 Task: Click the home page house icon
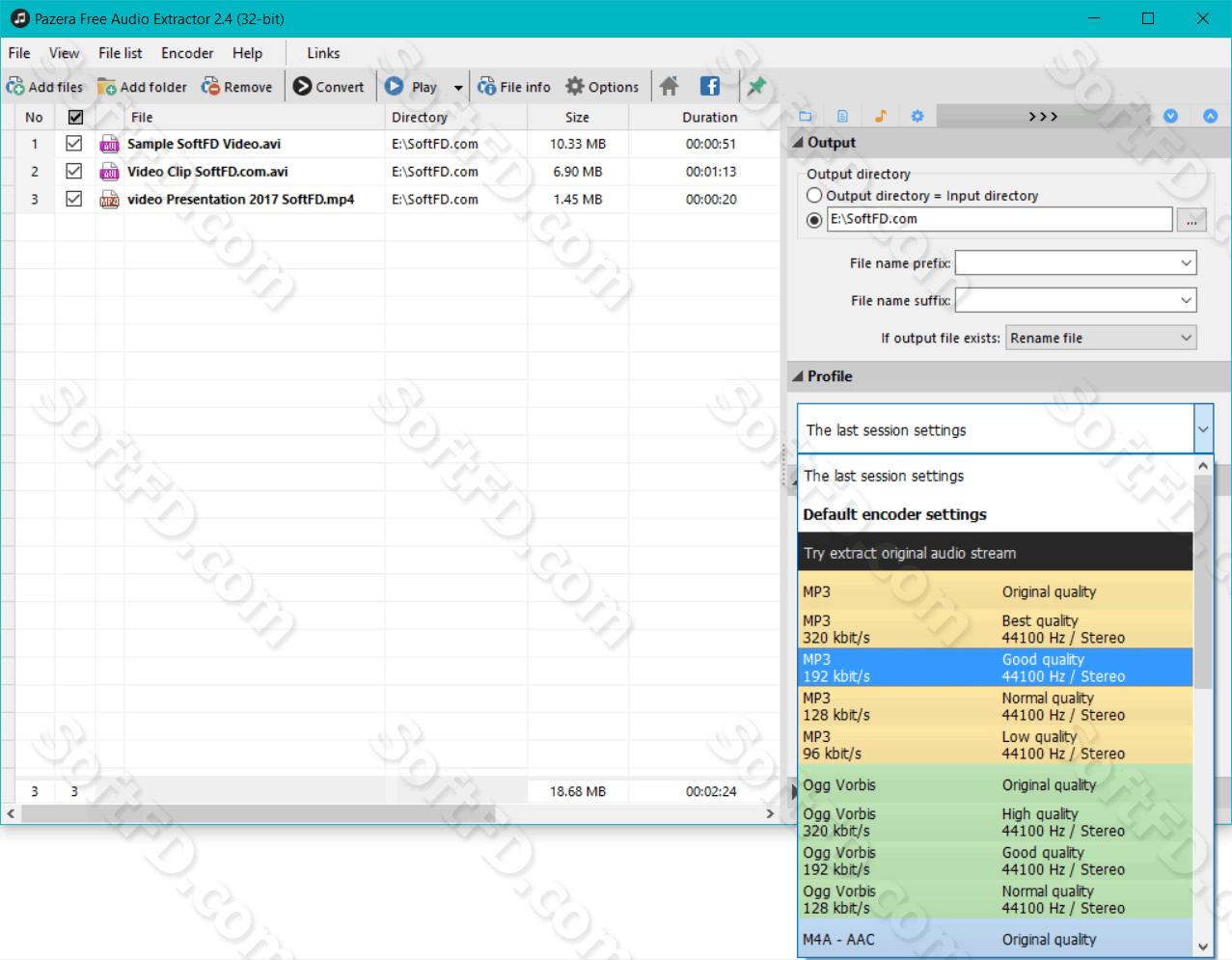669,86
